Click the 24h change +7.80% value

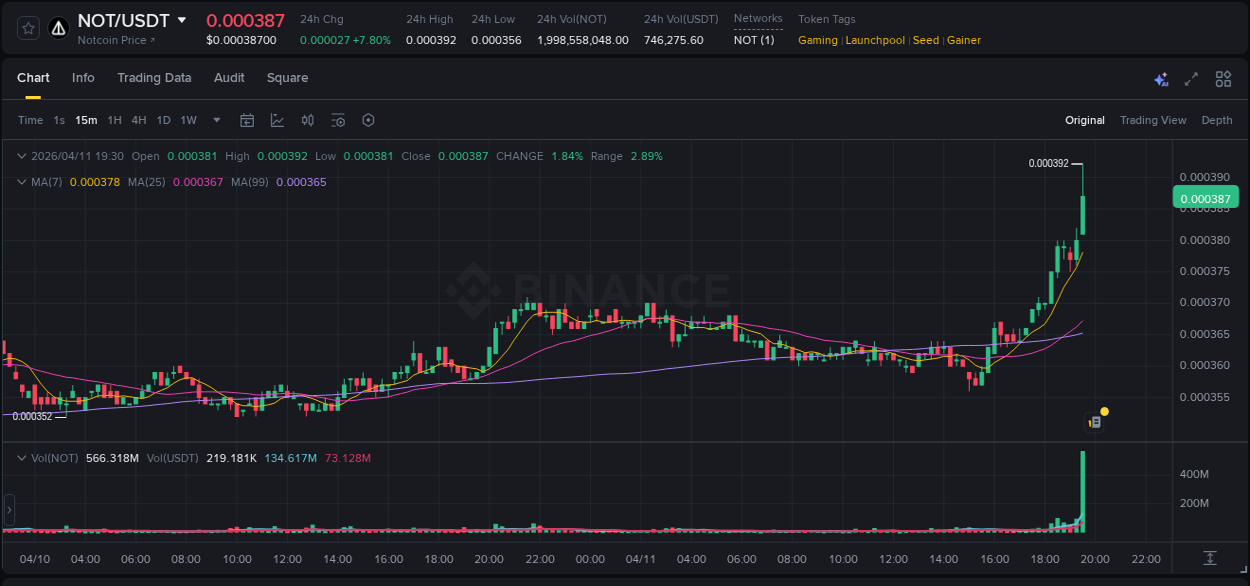click(372, 40)
